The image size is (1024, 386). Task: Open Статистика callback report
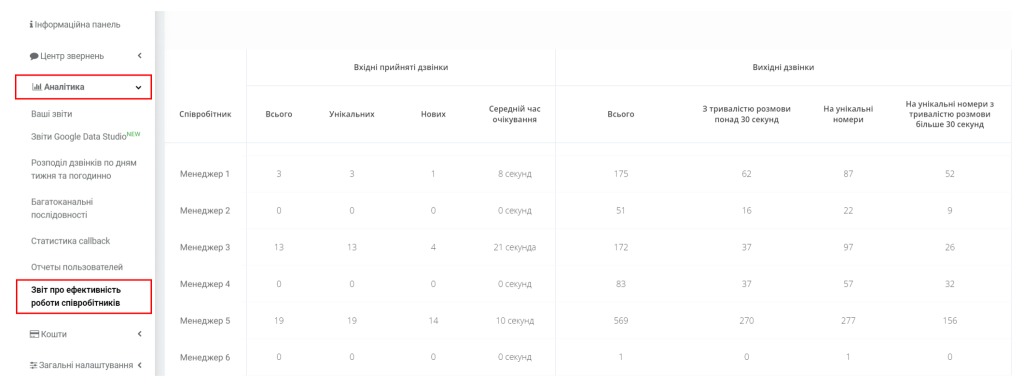(71, 241)
